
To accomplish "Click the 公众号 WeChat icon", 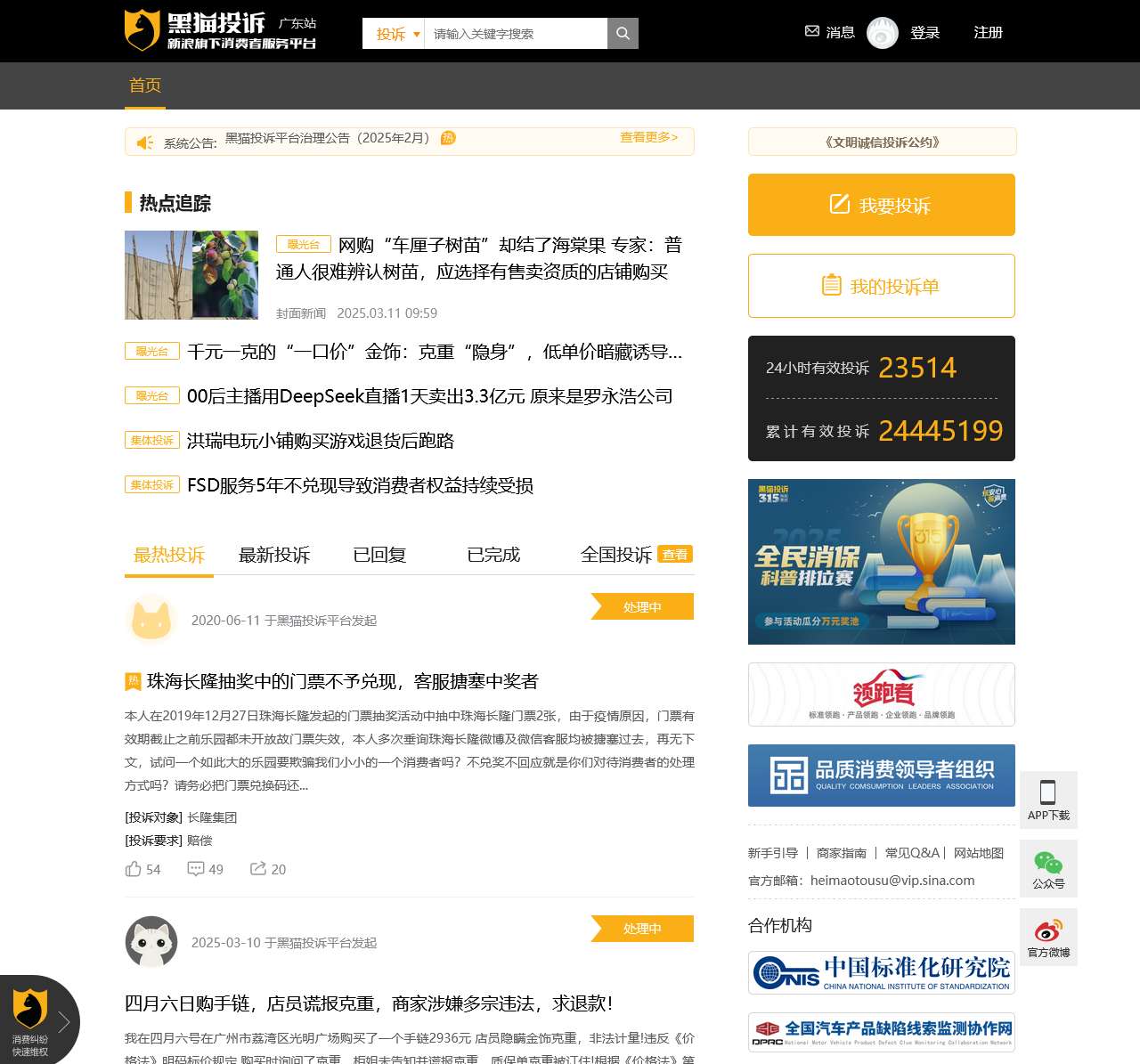I will pos(1048,861).
